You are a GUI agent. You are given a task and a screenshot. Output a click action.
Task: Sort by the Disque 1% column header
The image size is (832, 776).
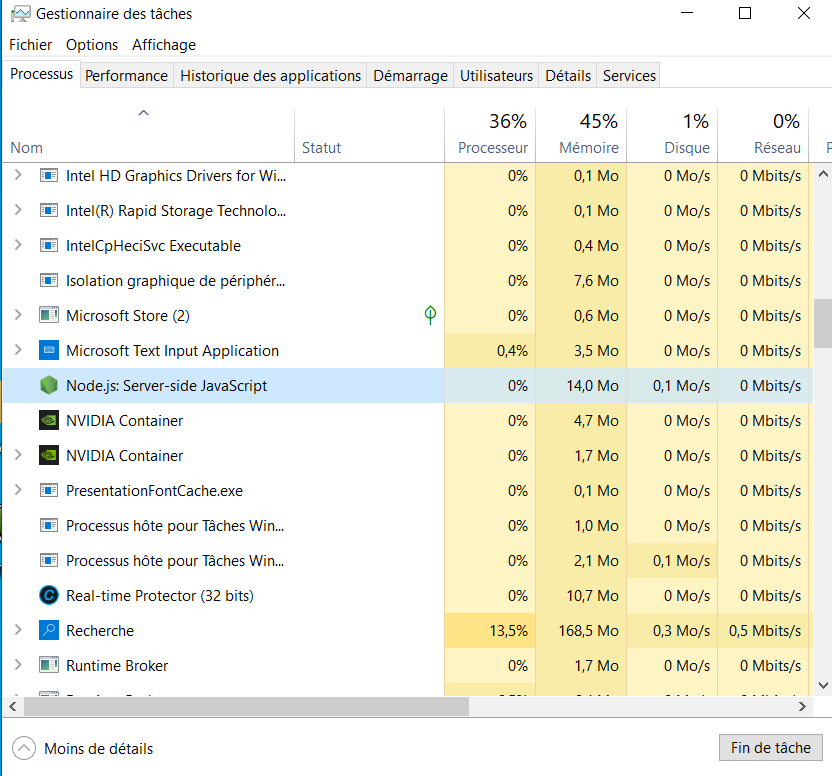point(672,135)
